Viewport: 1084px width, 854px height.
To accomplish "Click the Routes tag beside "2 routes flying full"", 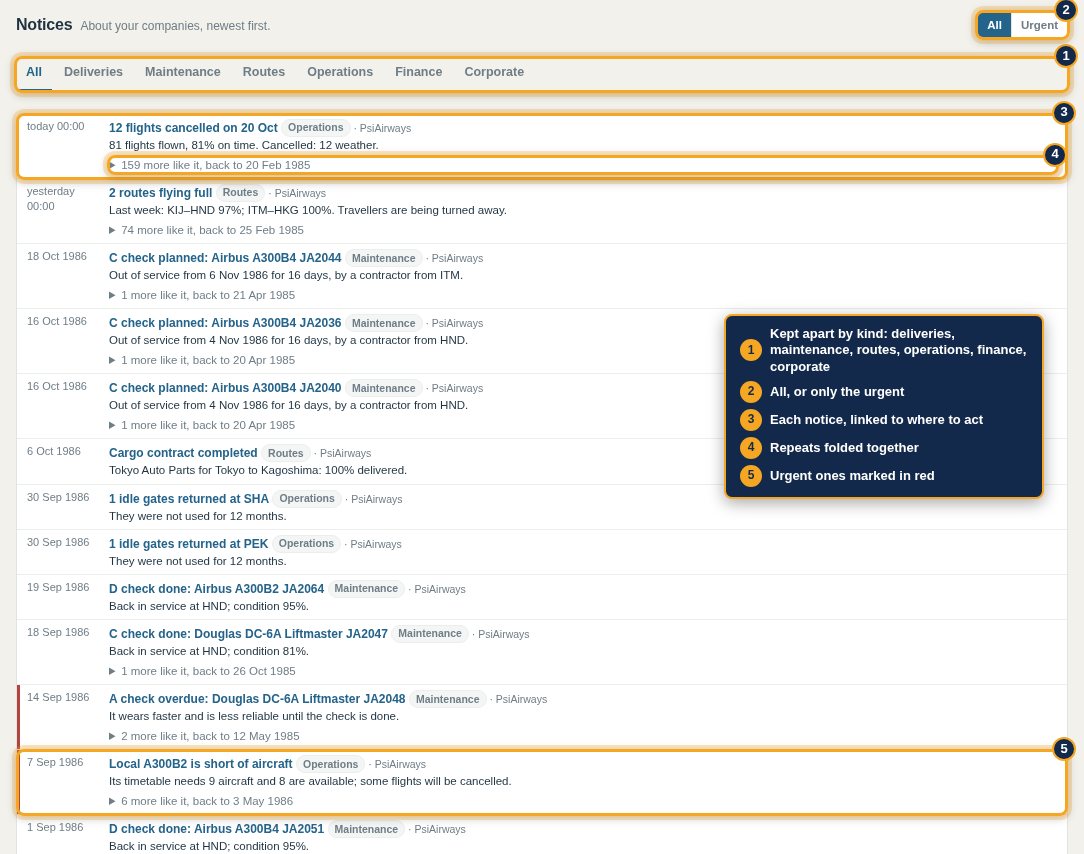I will click(x=240, y=193).
